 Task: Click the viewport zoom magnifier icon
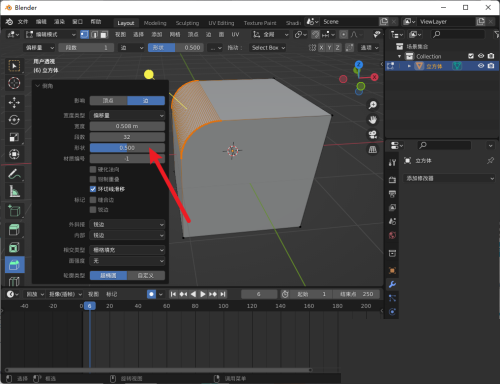(373, 105)
